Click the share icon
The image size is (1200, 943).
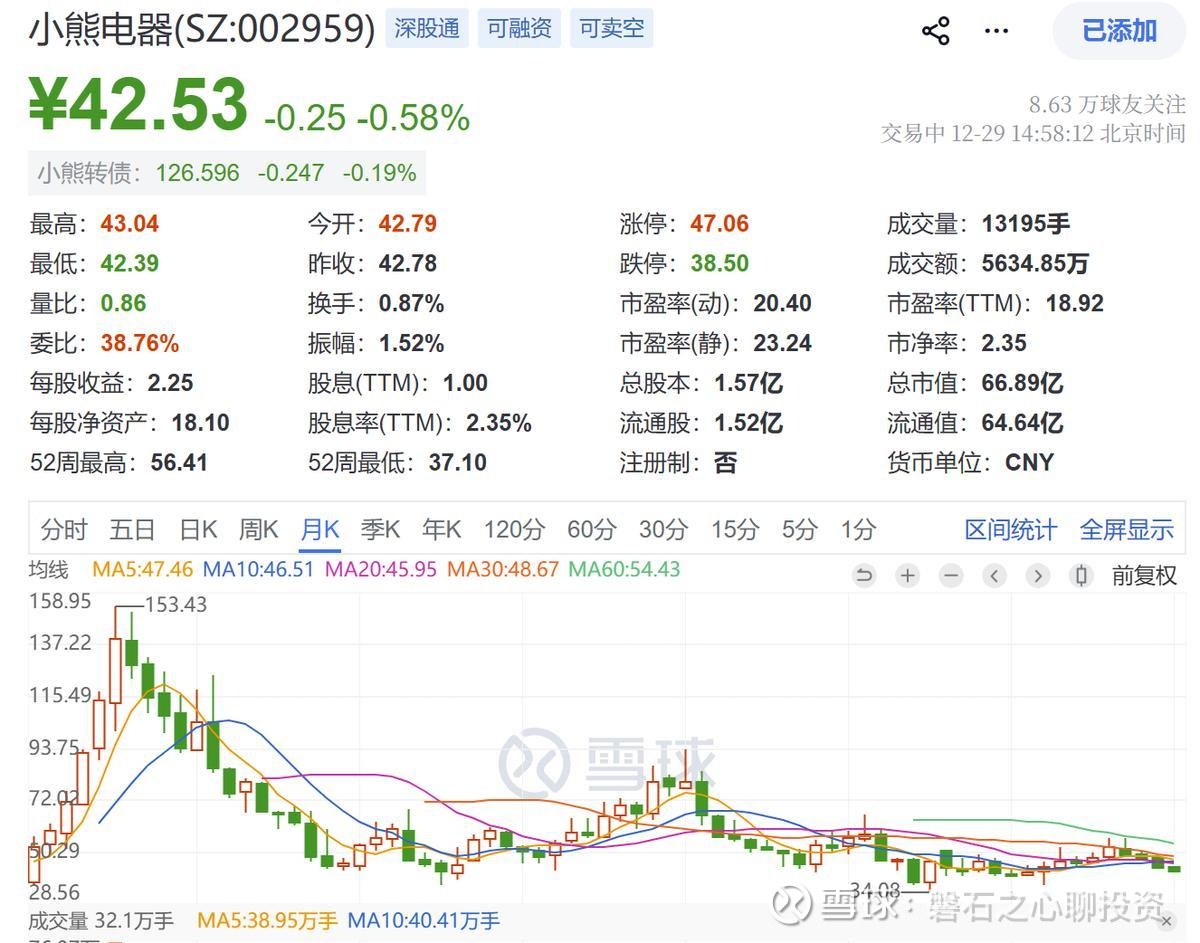tap(936, 31)
